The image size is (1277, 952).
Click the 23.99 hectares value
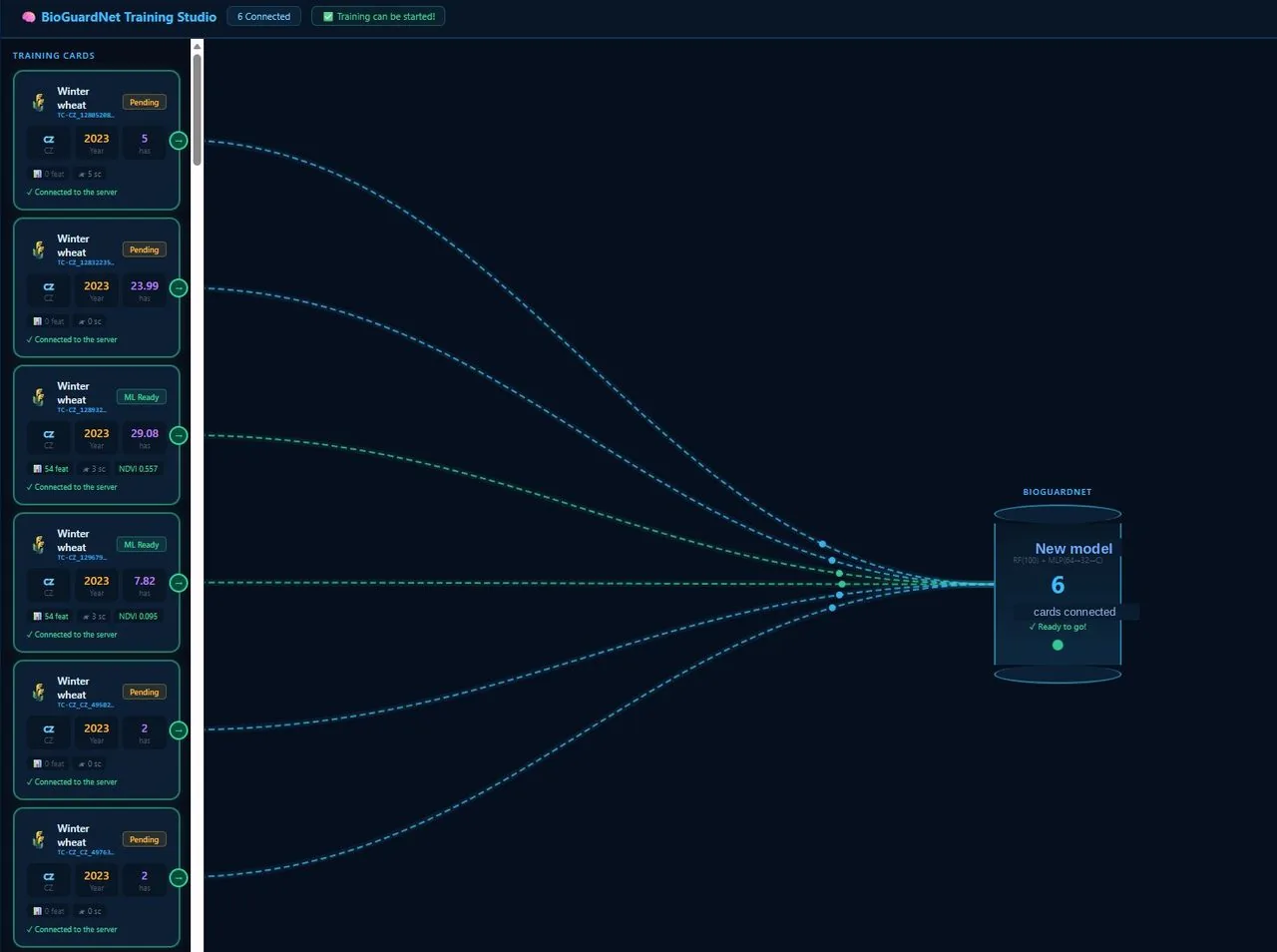145,286
